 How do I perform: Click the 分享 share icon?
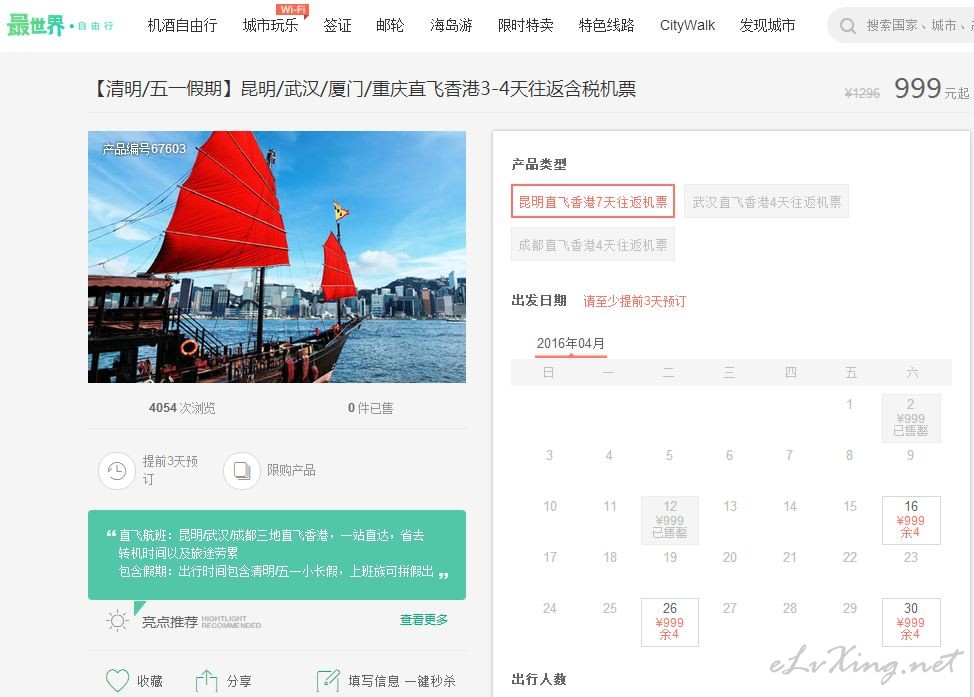pyautogui.click(x=206, y=681)
